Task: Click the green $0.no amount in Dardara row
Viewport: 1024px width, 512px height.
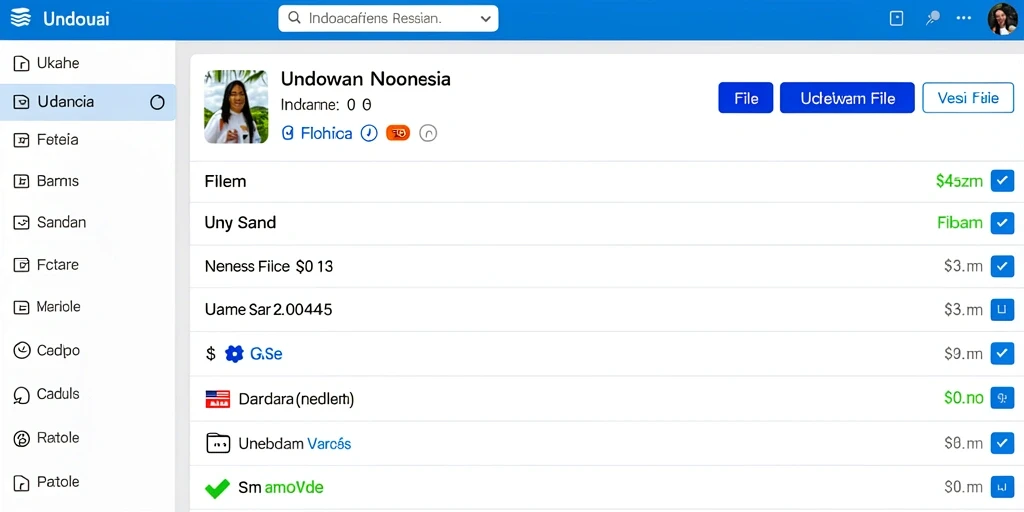Action: (963, 397)
